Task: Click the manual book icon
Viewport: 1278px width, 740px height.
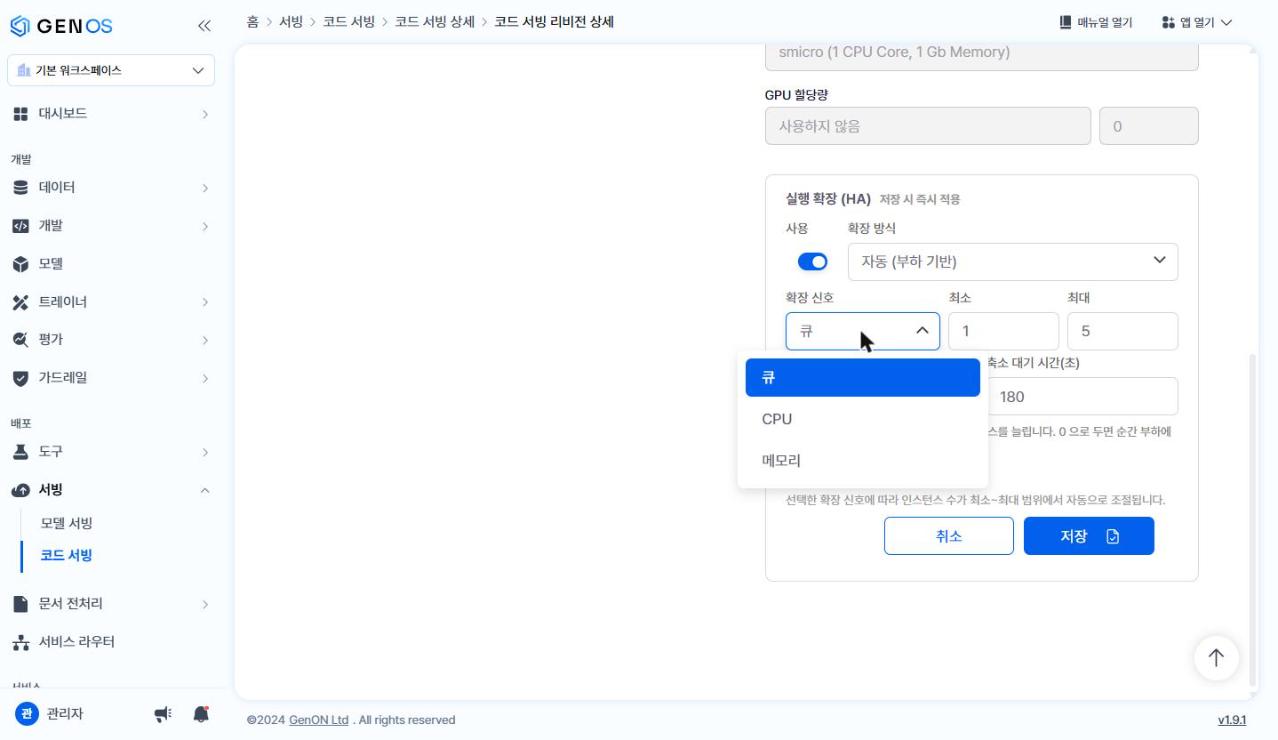Action: coord(1065,22)
